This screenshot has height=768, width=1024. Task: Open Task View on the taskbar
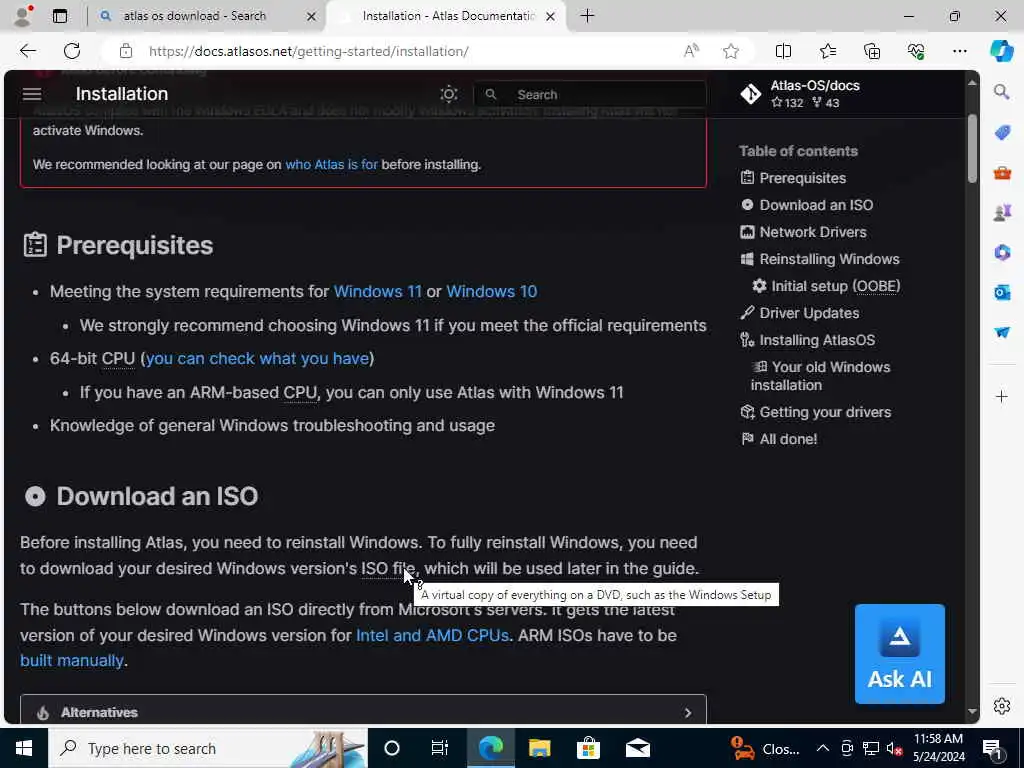point(440,748)
